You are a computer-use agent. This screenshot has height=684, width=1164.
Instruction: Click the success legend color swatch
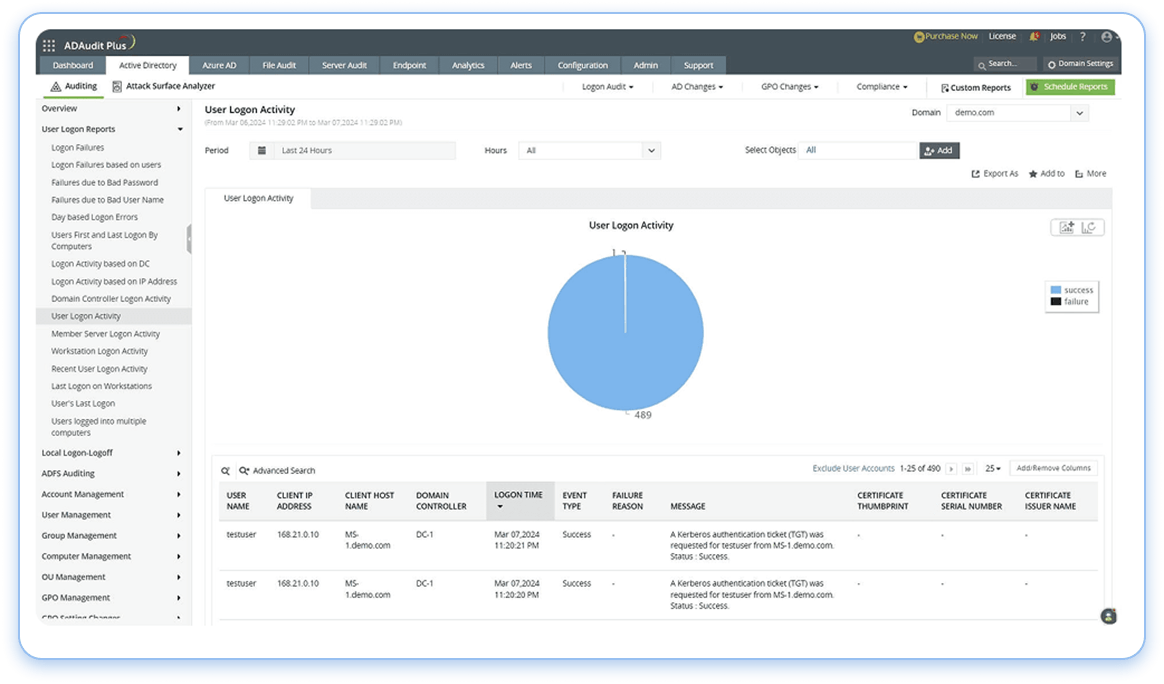point(1056,290)
